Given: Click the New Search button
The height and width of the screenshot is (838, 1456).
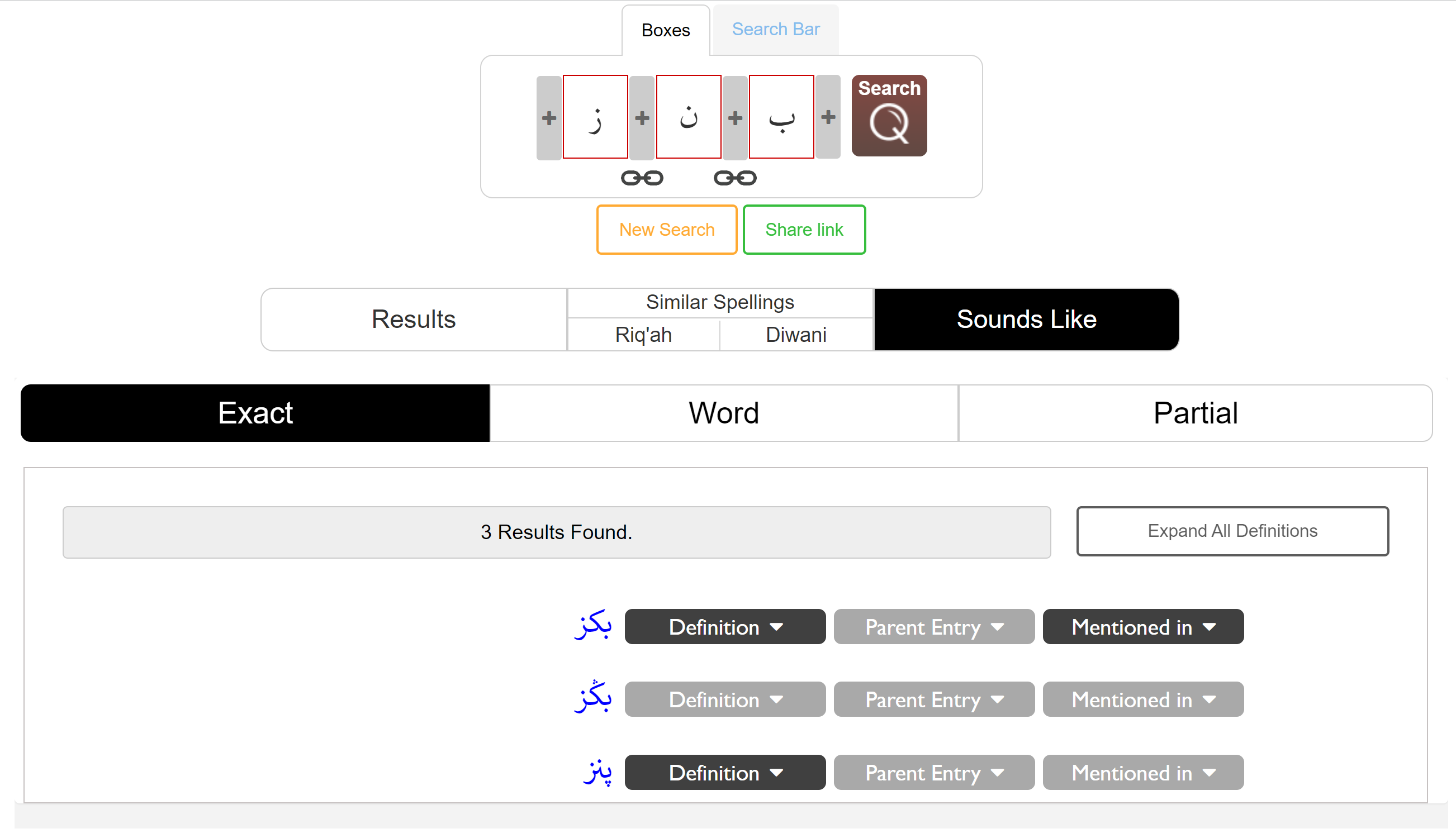Looking at the screenshot, I should [666, 230].
